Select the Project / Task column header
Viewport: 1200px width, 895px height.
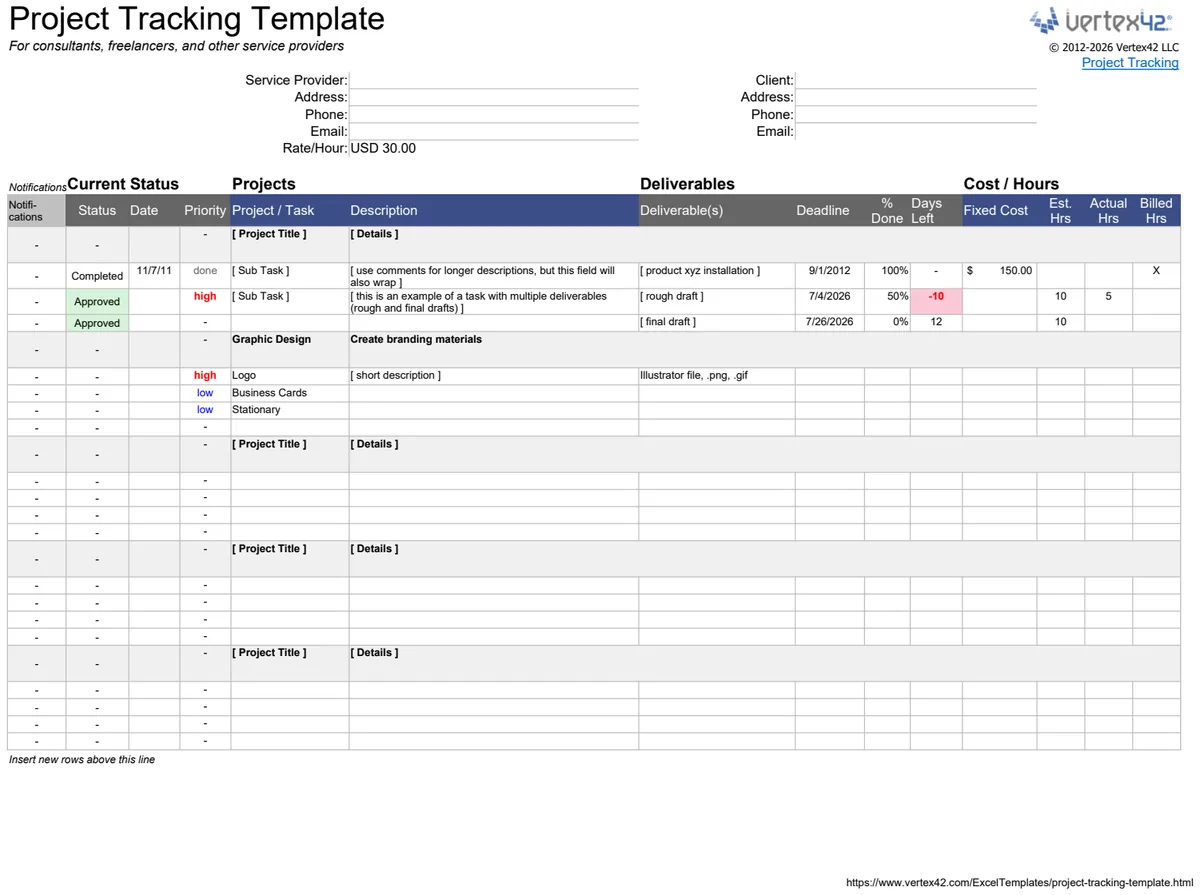(290, 210)
